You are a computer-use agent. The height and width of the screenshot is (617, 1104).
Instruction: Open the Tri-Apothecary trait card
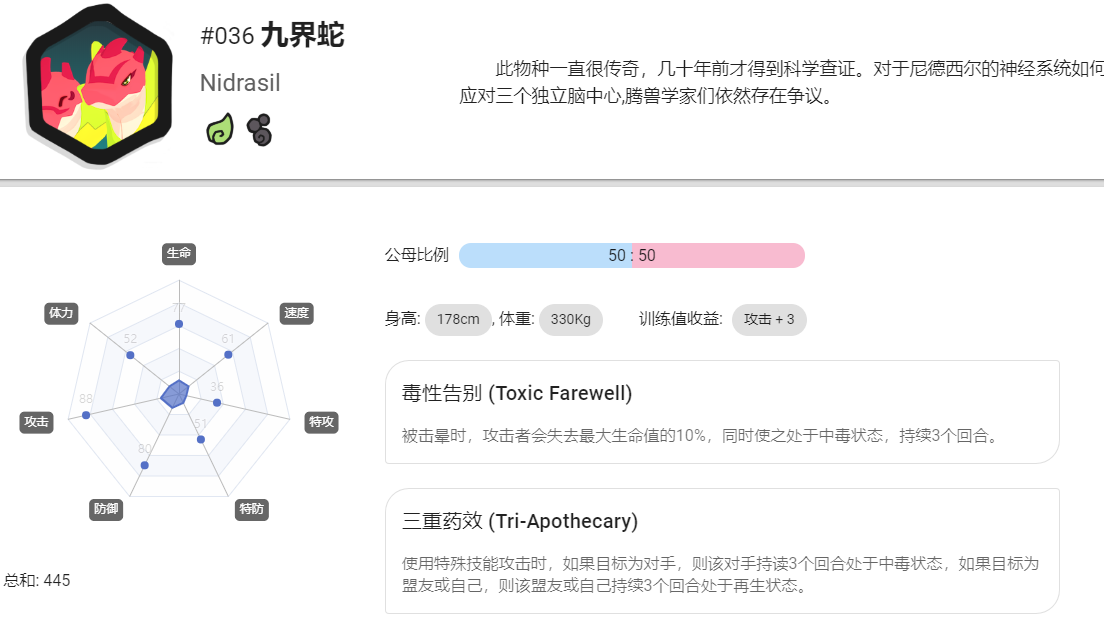722,551
